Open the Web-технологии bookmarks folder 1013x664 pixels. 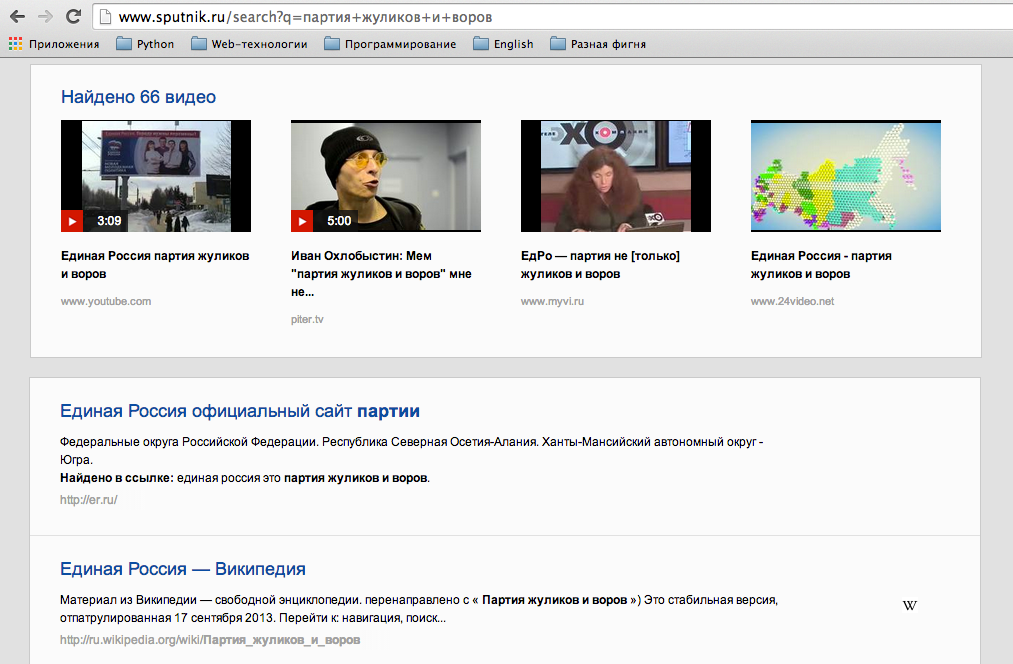point(249,44)
